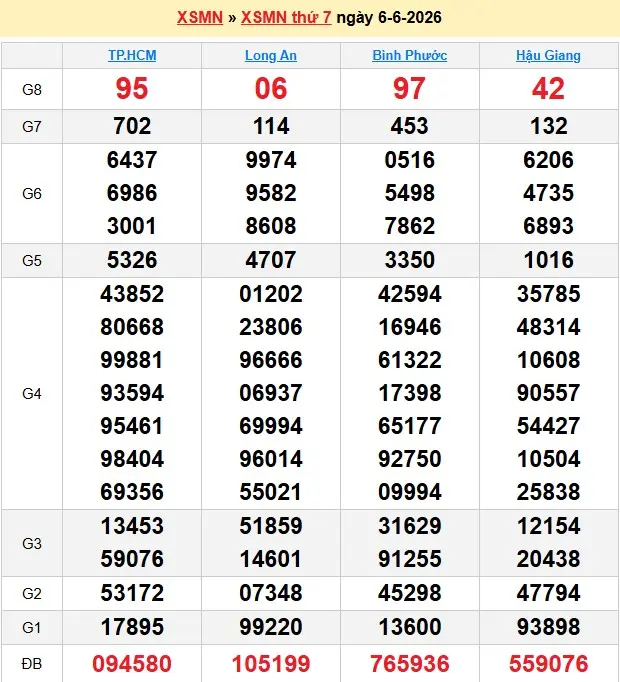
Task: Select the G4 row label
Action: coord(32,394)
